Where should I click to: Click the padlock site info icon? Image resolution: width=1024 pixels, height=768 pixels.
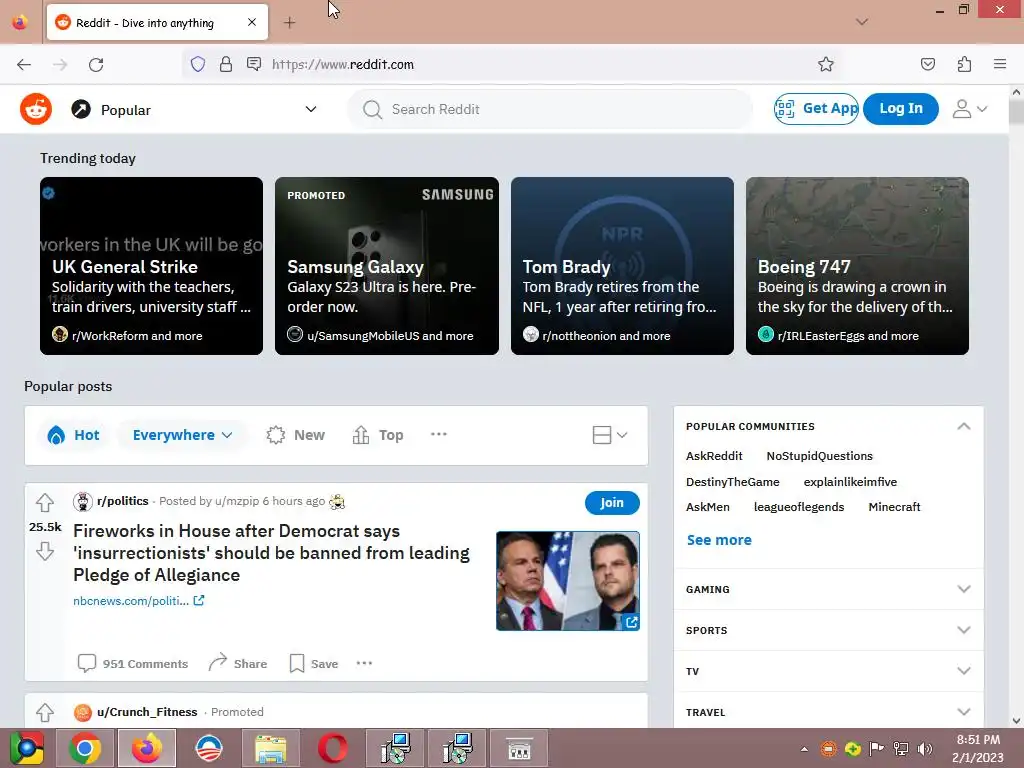click(225, 64)
